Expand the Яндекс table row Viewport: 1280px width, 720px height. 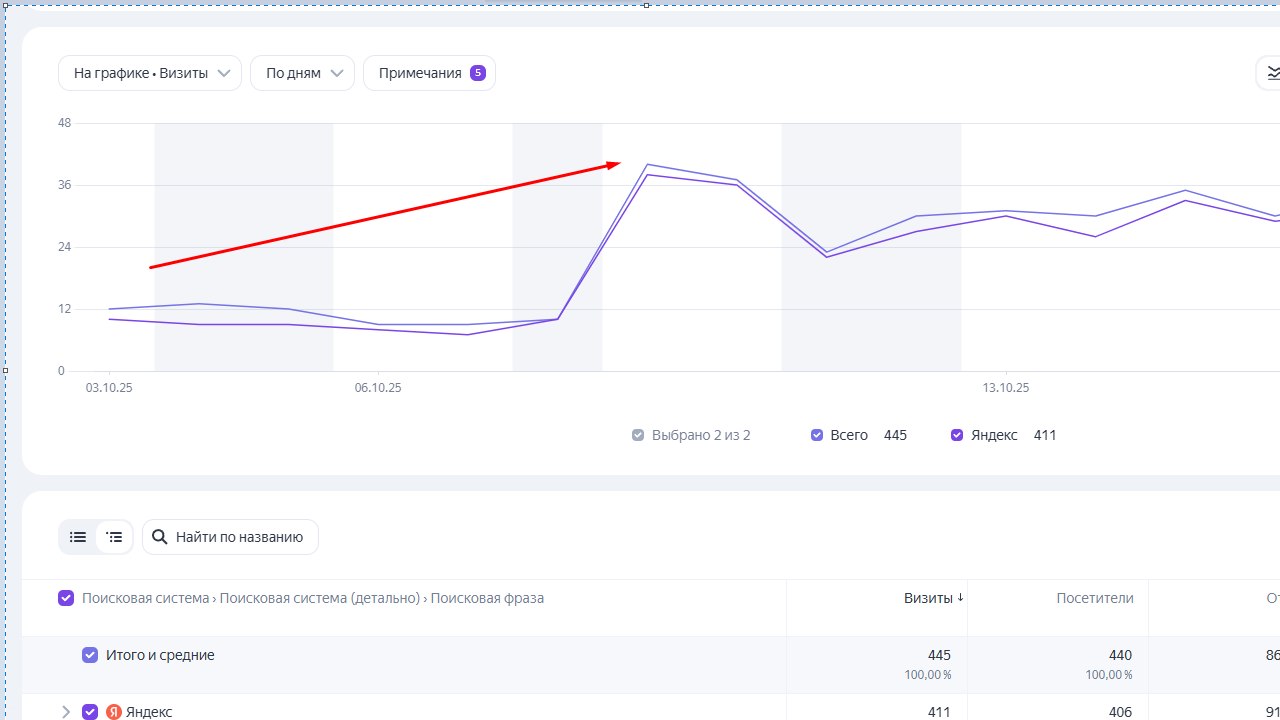pyautogui.click(x=66, y=712)
